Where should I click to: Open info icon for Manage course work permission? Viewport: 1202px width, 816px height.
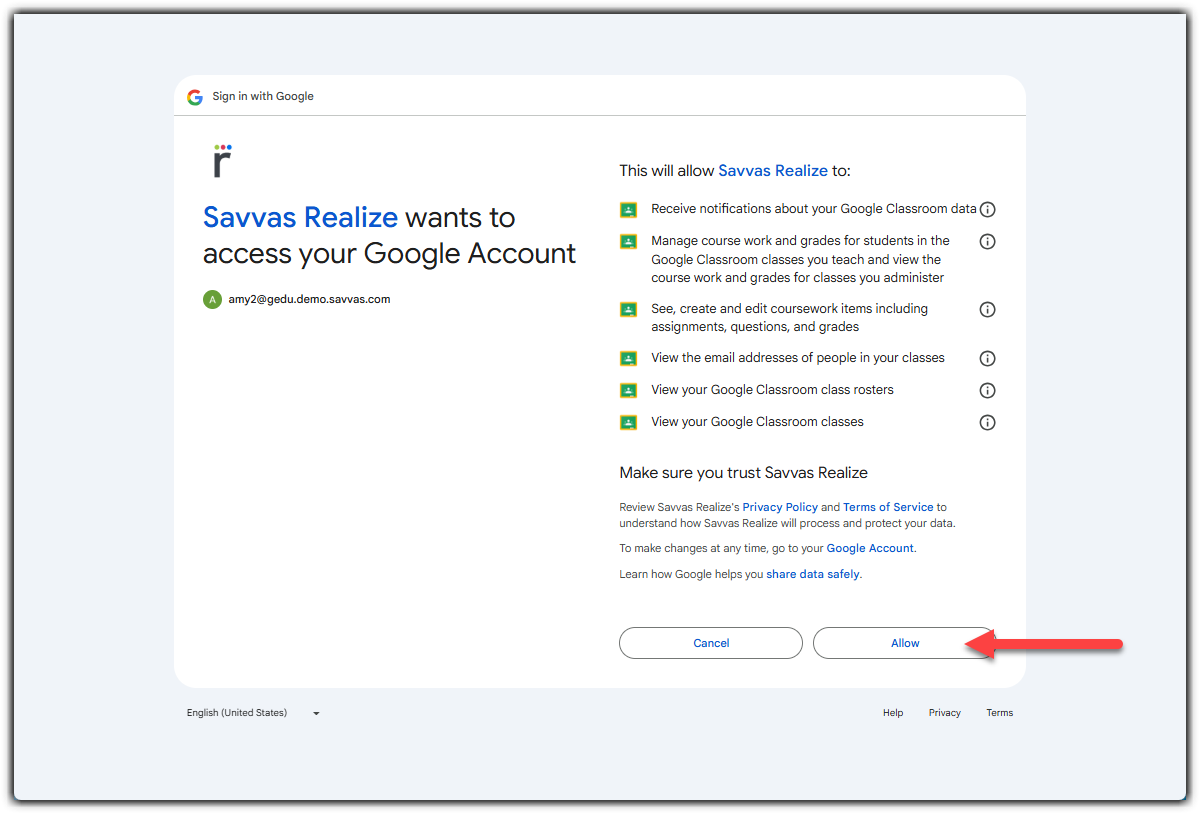pyautogui.click(x=987, y=242)
